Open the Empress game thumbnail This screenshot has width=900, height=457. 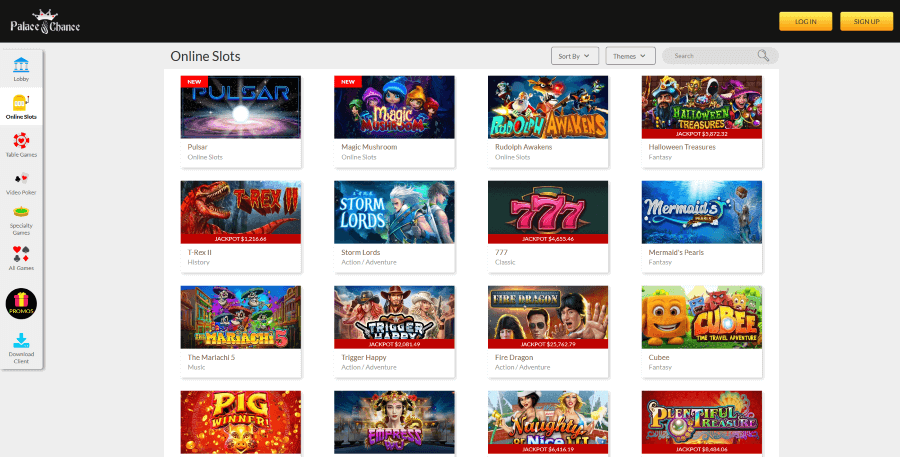tap(394, 422)
